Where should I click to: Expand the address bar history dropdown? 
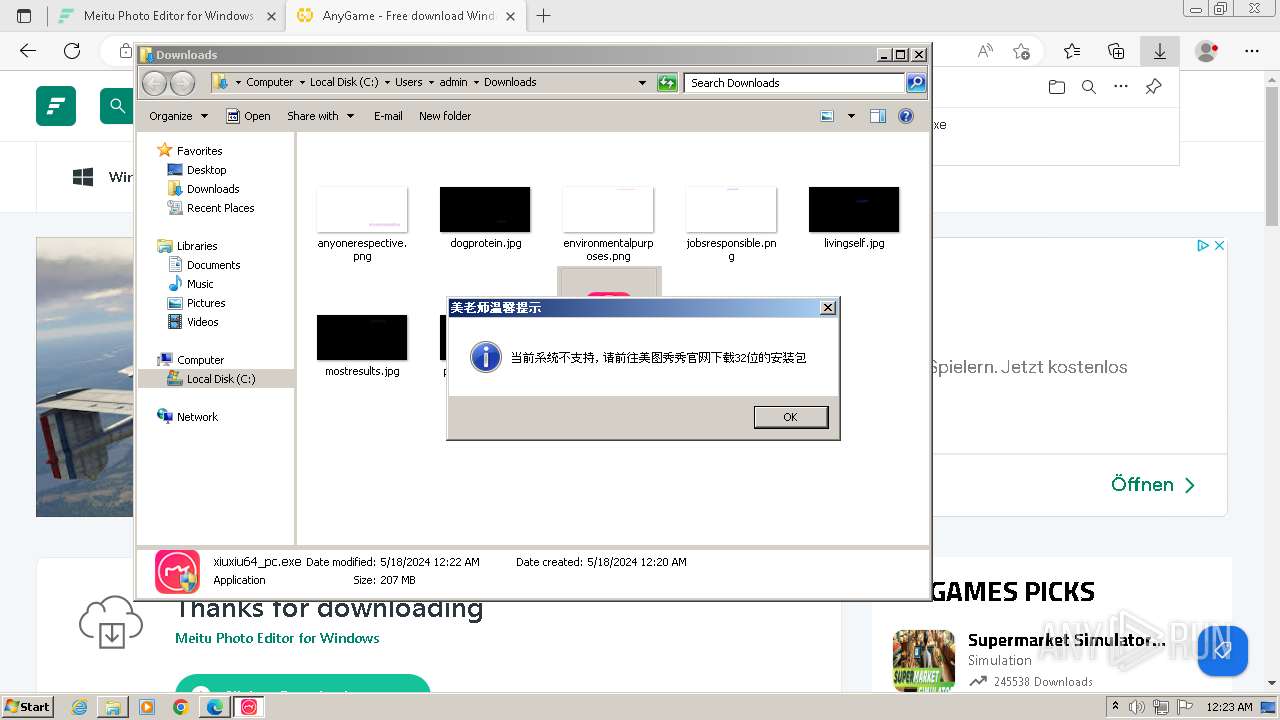click(x=642, y=83)
